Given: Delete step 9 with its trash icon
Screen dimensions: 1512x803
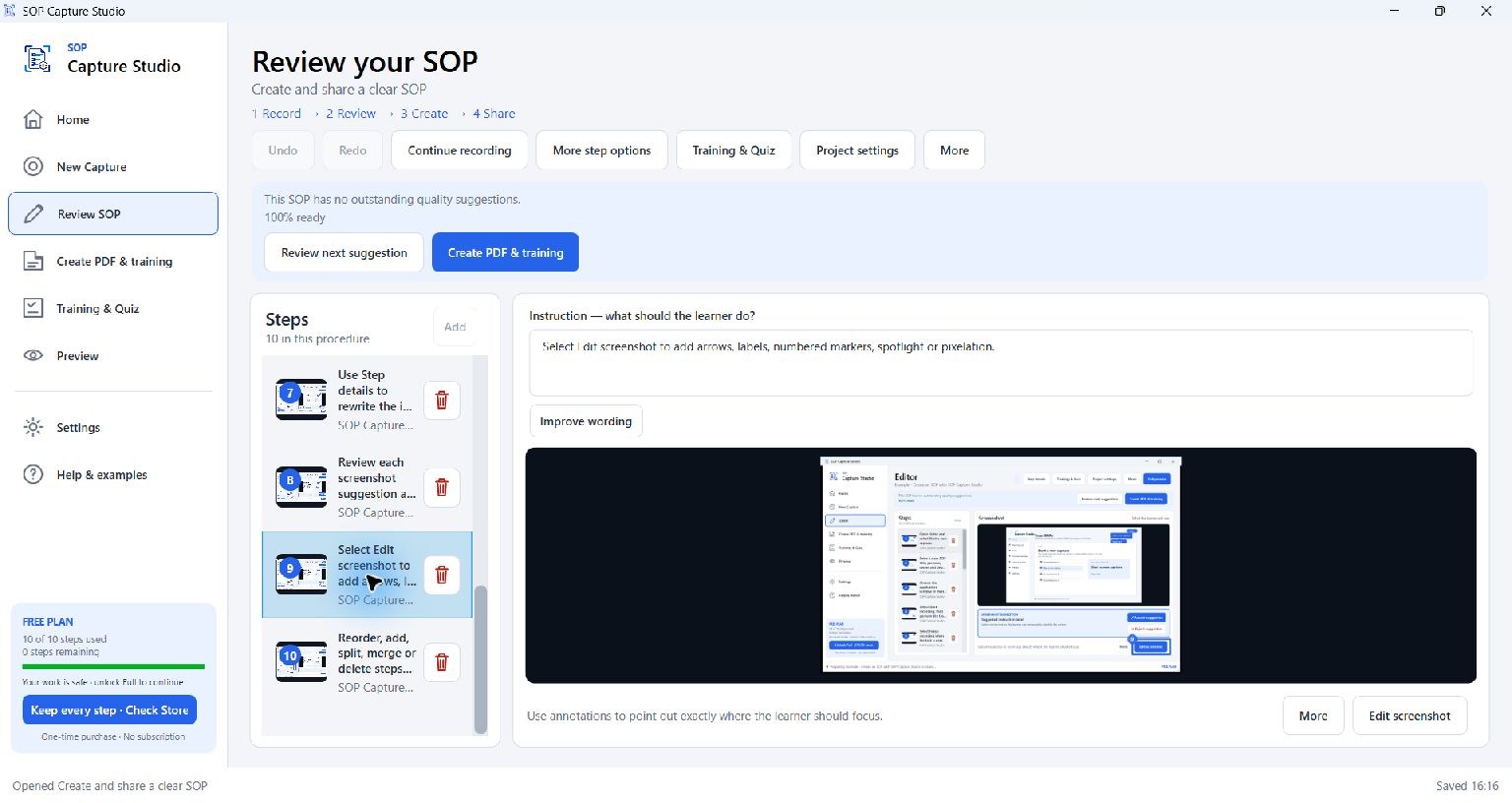Looking at the screenshot, I should pyautogui.click(x=442, y=575).
